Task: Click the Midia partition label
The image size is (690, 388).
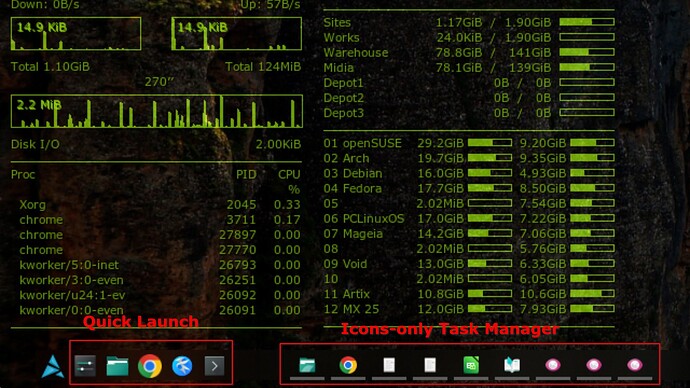Action: coord(338,68)
